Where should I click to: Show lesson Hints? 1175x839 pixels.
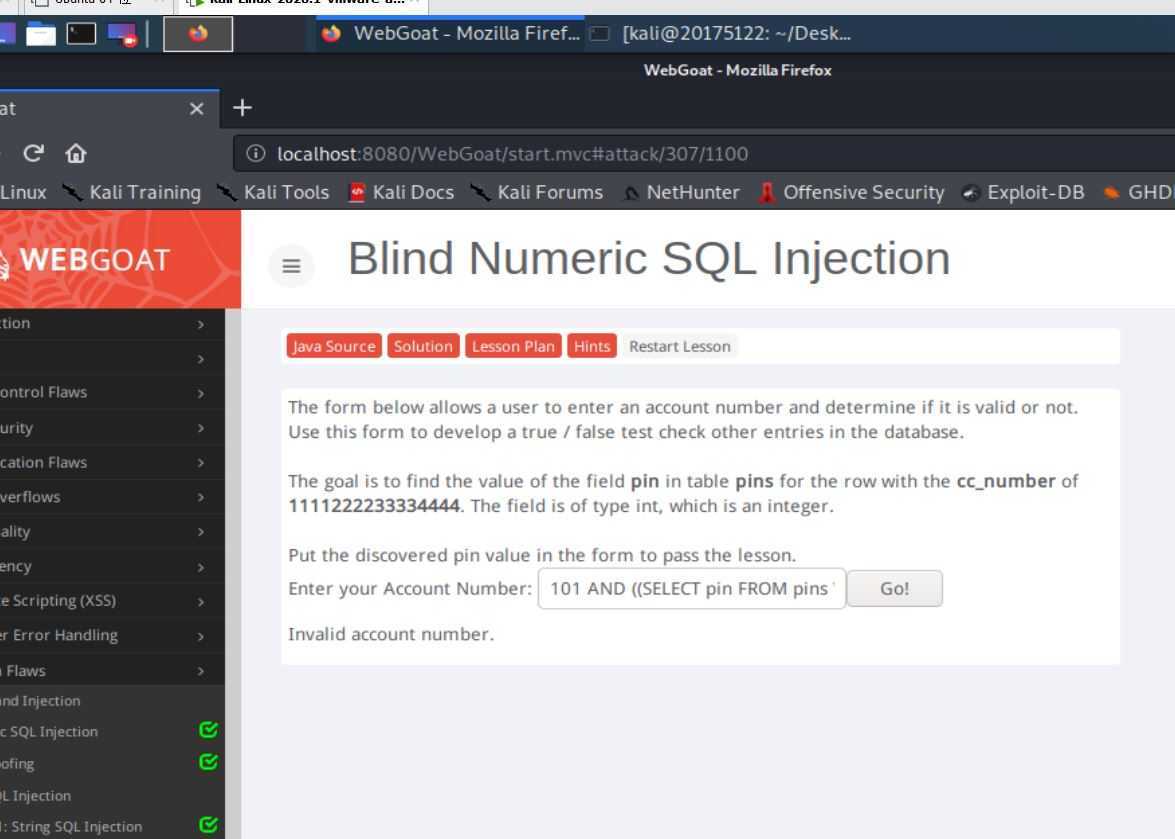(x=592, y=346)
